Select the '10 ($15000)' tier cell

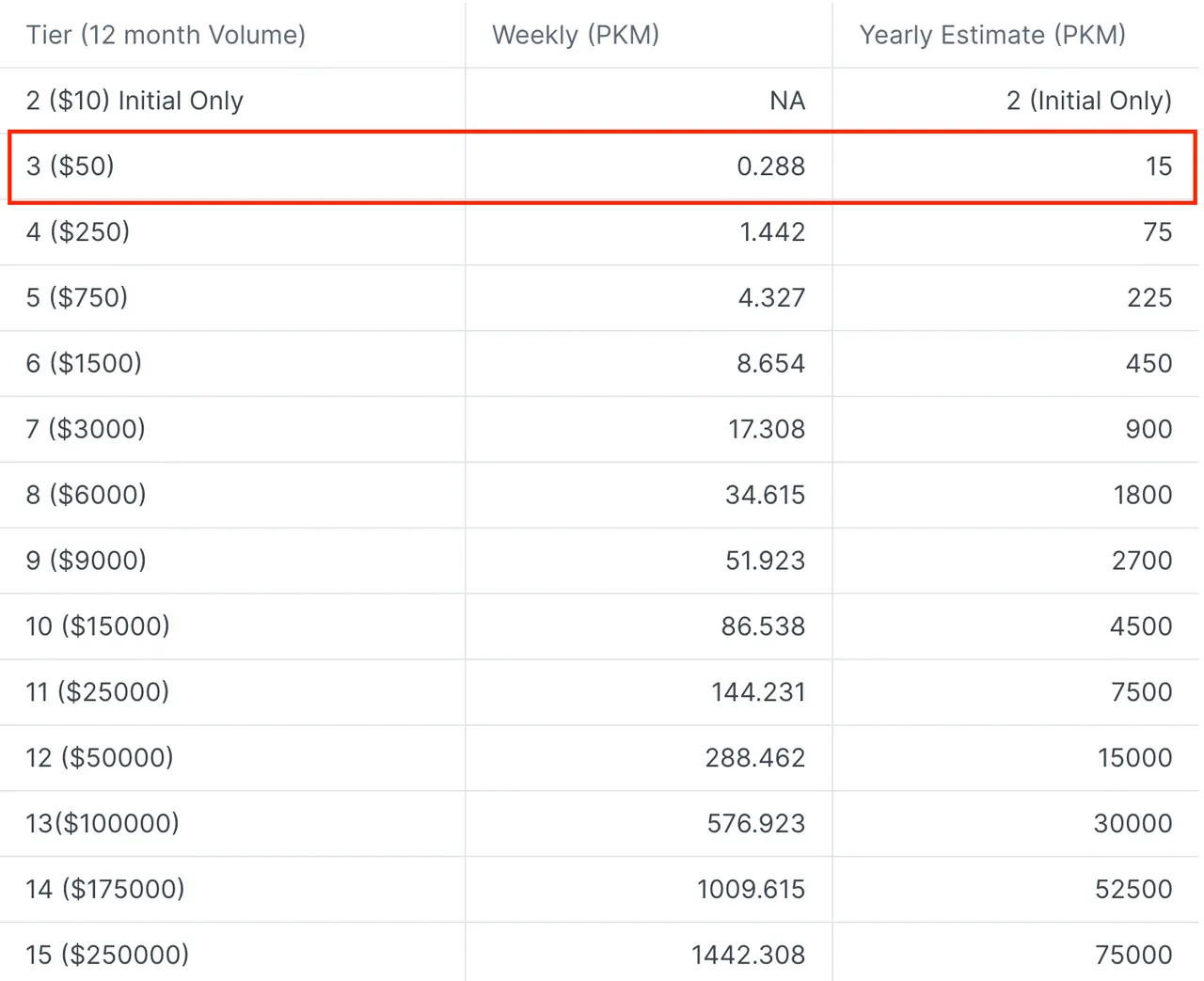[98, 626]
